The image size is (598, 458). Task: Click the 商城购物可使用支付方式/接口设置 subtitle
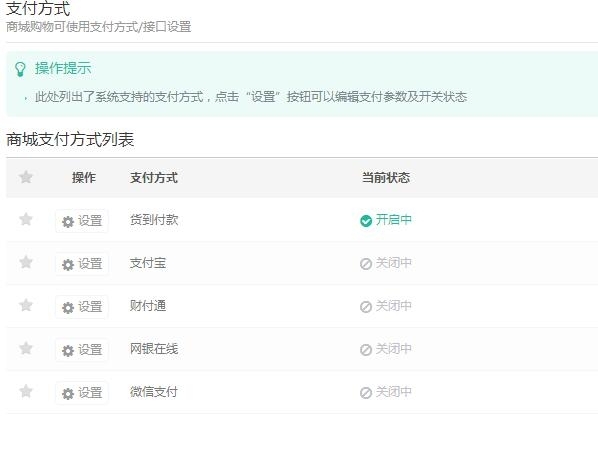[x=99, y=27]
